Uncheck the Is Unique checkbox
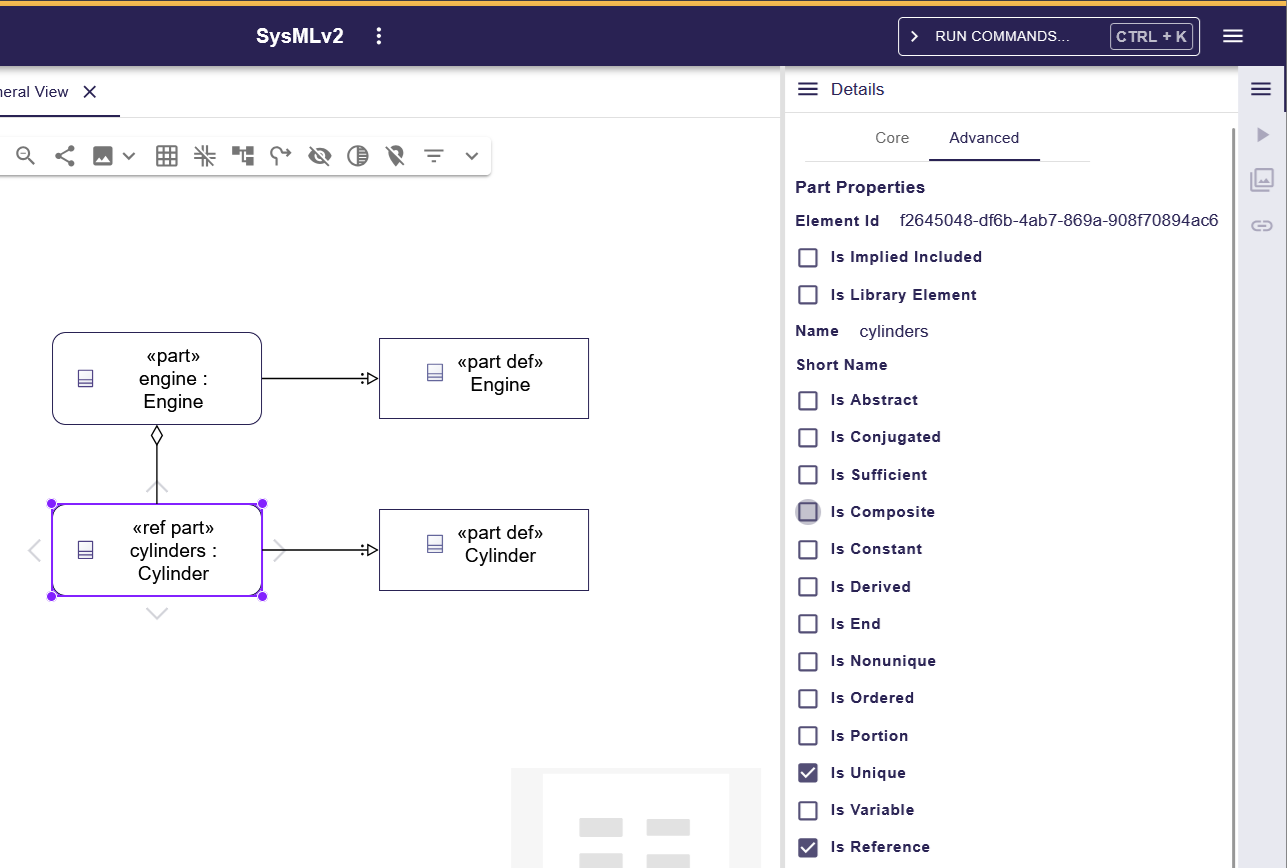The image size is (1287, 868). pos(808,773)
